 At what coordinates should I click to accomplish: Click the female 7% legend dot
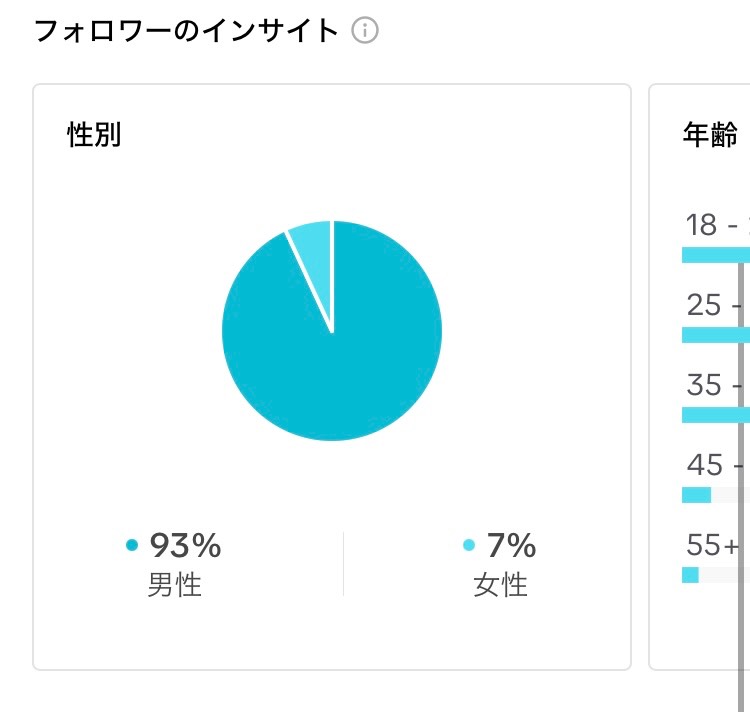click(469, 545)
